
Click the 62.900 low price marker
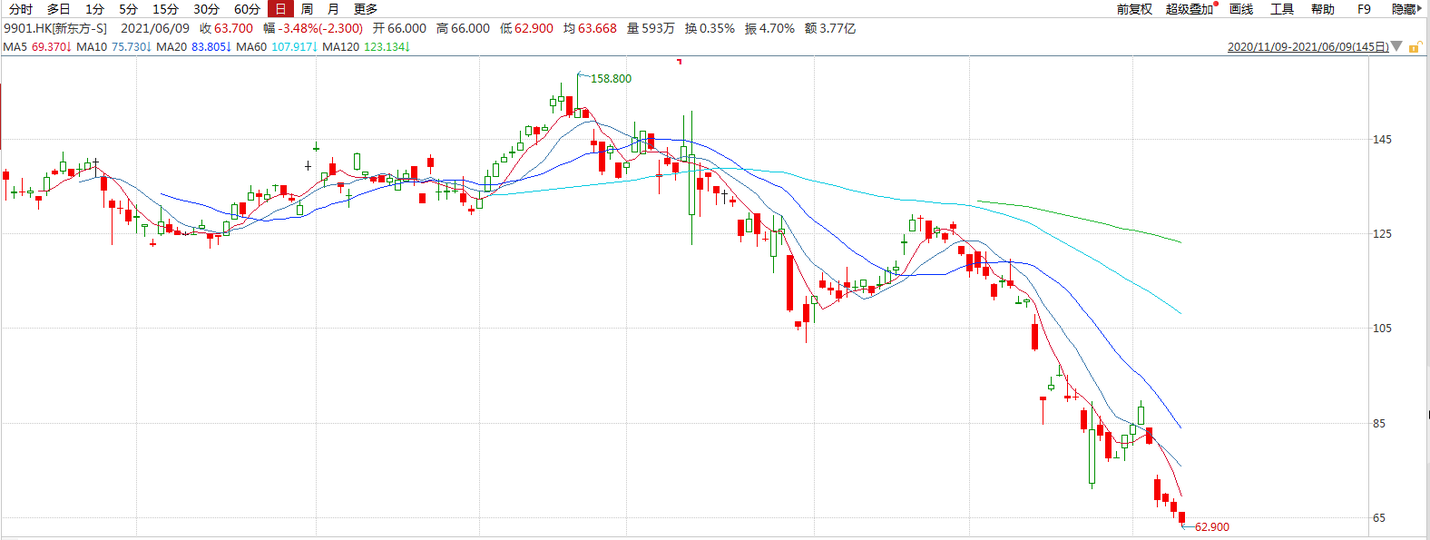(1211, 527)
